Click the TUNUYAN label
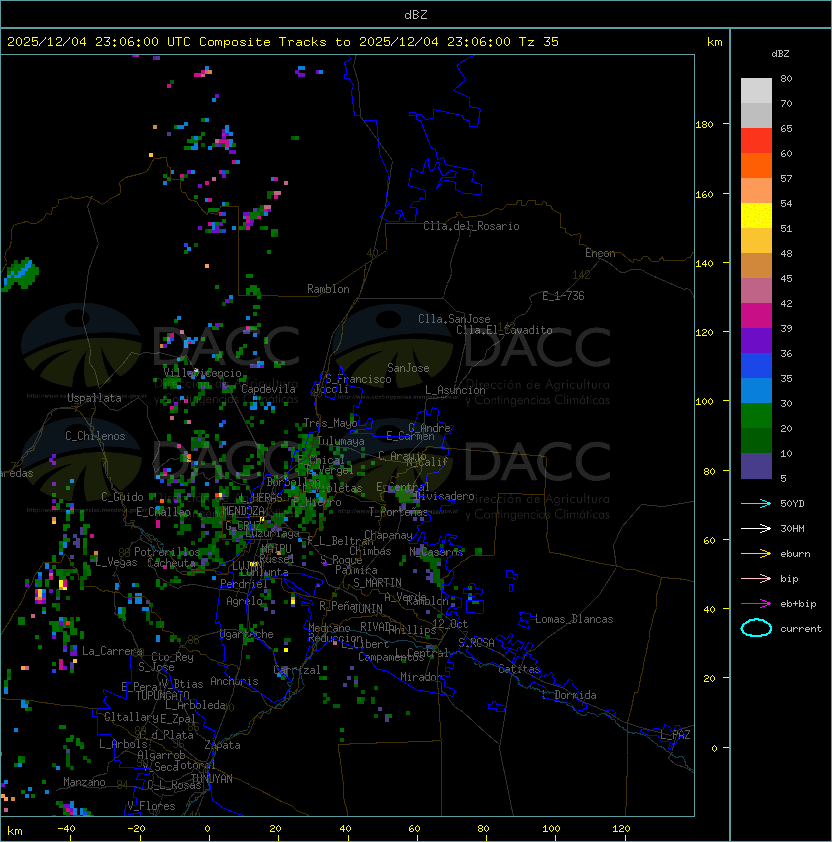Screen dimensions: 832x842 tap(212, 779)
